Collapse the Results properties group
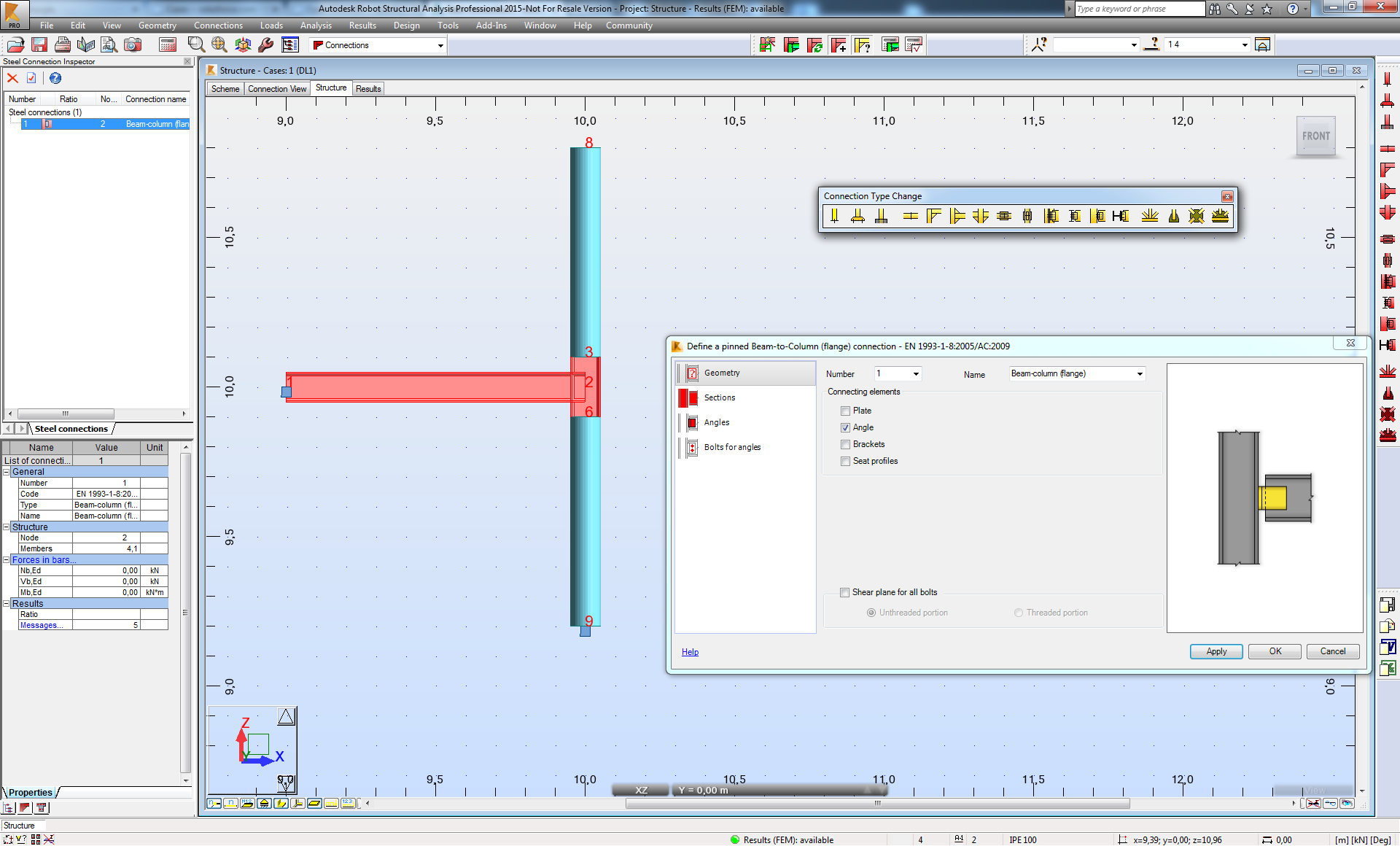Screen dimensions: 1400x846 tap(7, 603)
